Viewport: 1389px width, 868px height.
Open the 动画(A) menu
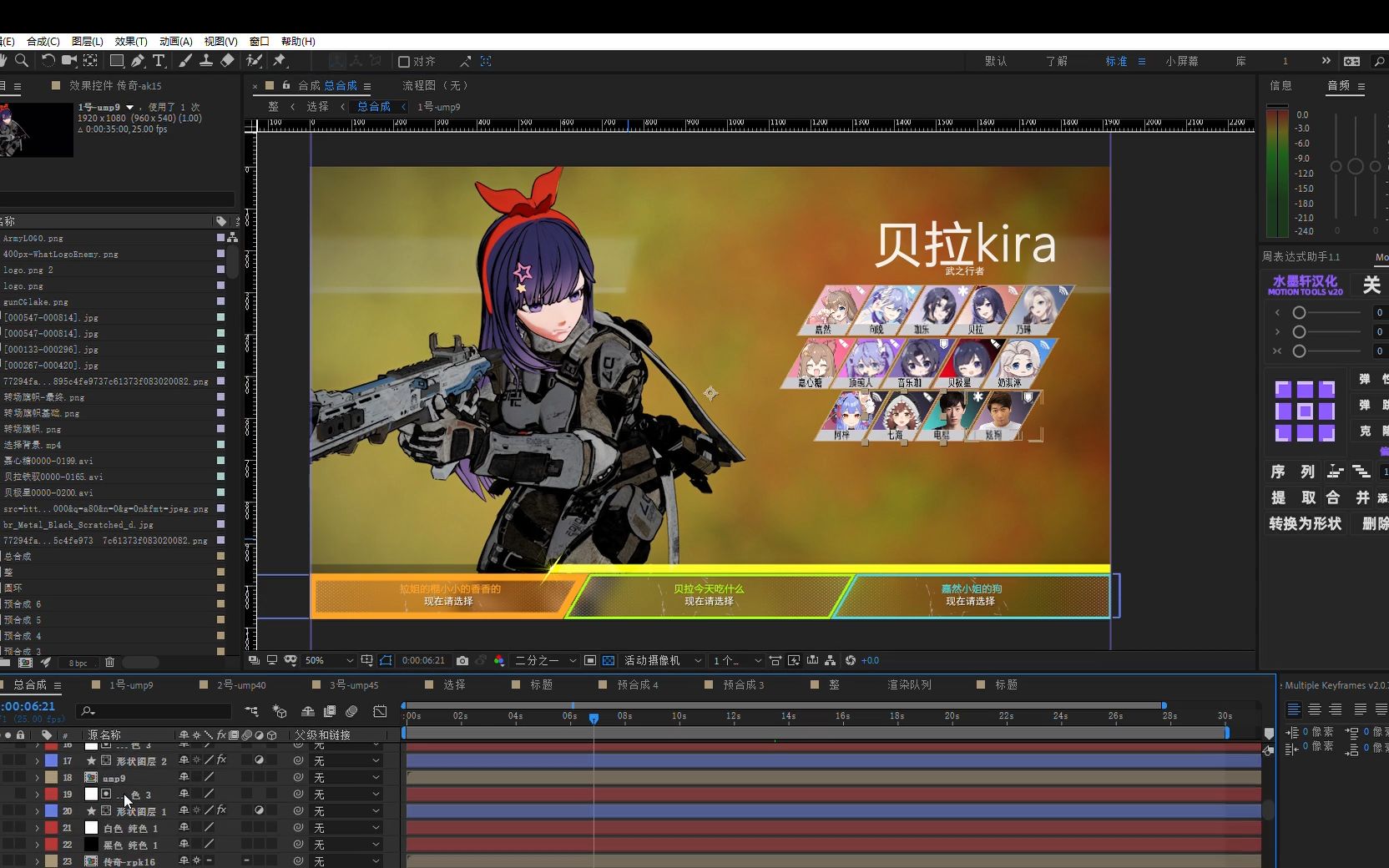pyautogui.click(x=175, y=41)
